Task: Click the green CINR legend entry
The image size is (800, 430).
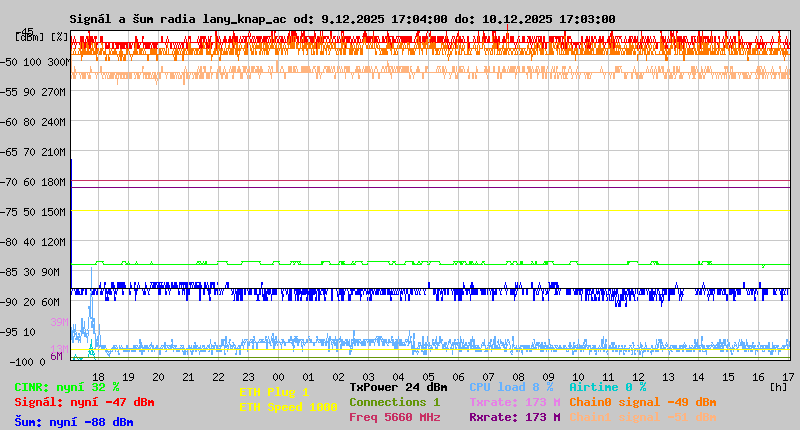Action: pos(67,387)
